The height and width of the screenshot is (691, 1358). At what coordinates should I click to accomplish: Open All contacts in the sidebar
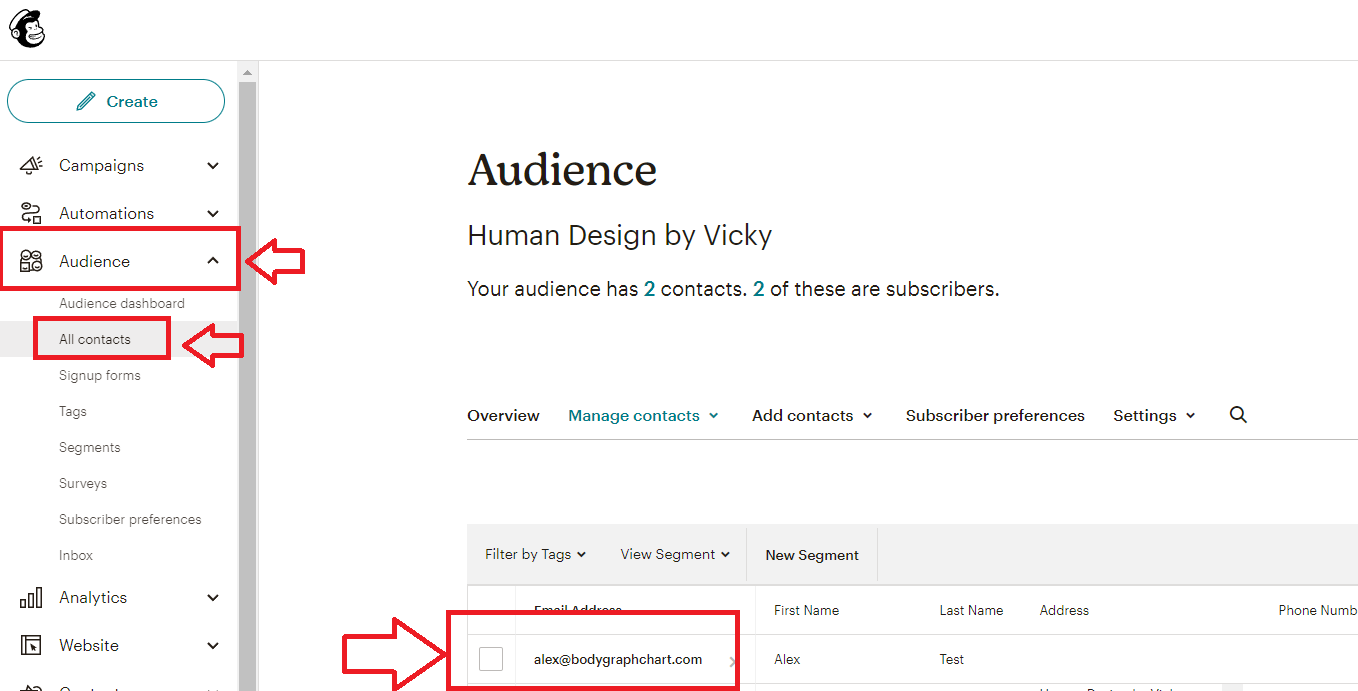click(95, 339)
